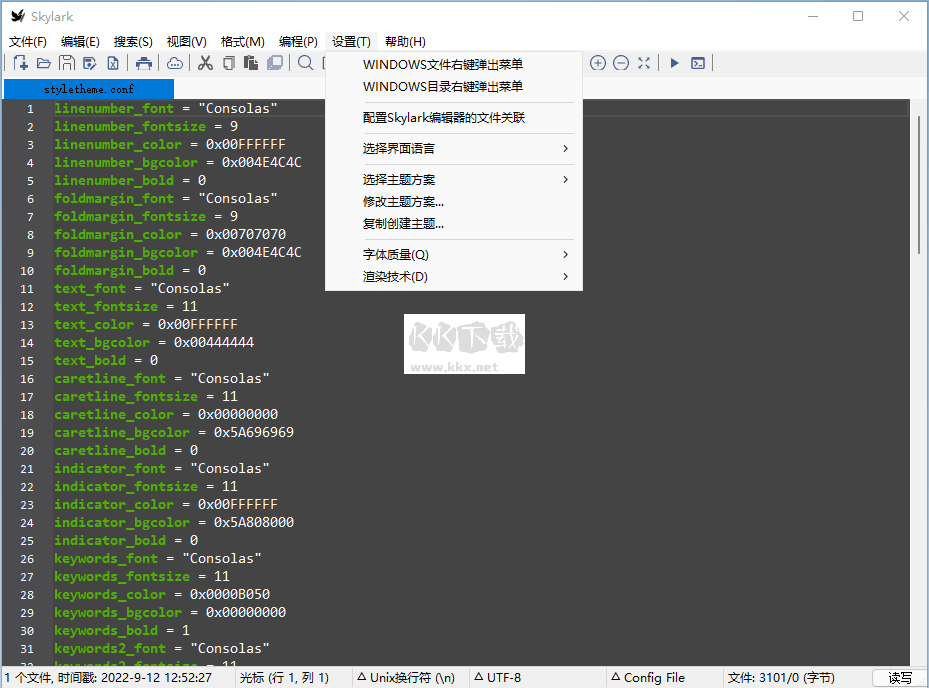
Task: Open the 文件(F) menu
Action: click(26, 41)
